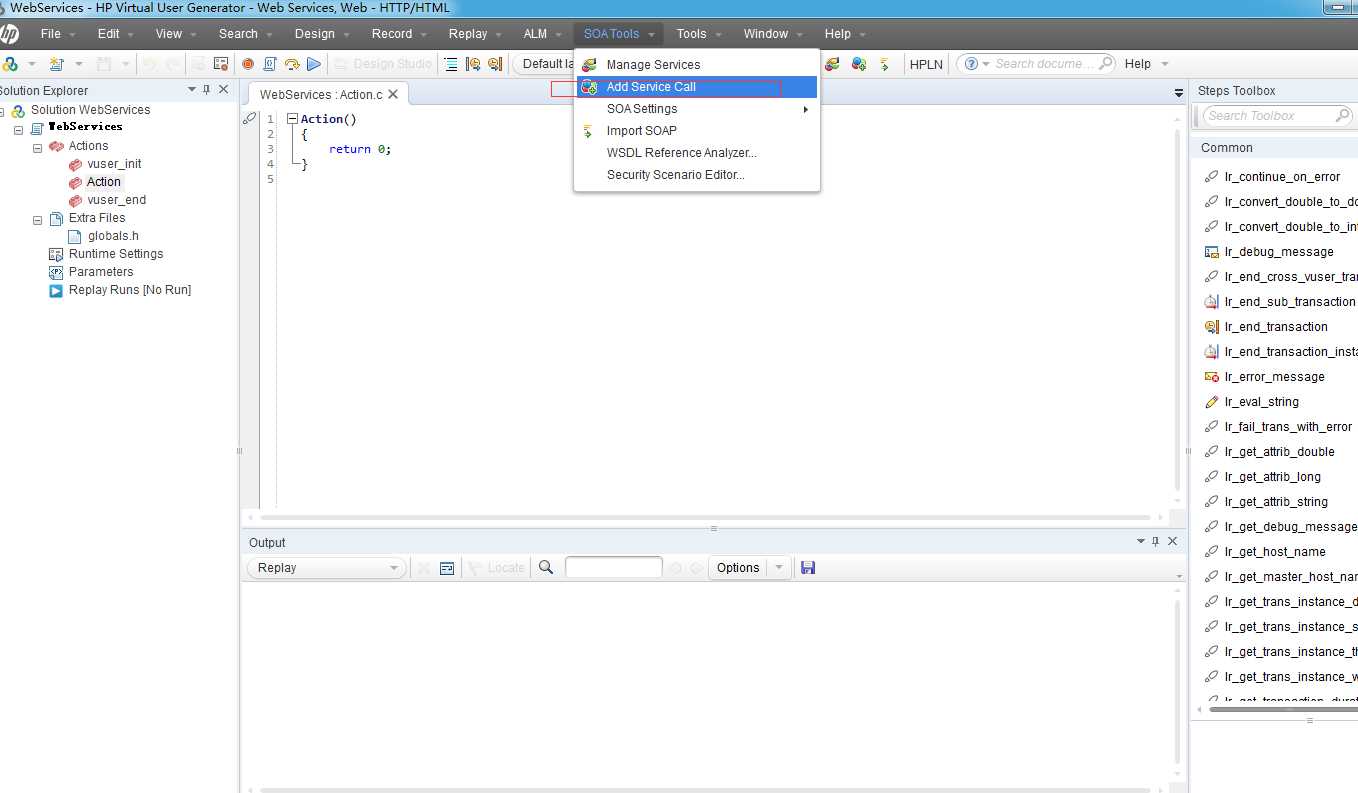The height and width of the screenshot is (793, 1358).
Task: Click the lr_error_message step icon
Action: 1211,377
